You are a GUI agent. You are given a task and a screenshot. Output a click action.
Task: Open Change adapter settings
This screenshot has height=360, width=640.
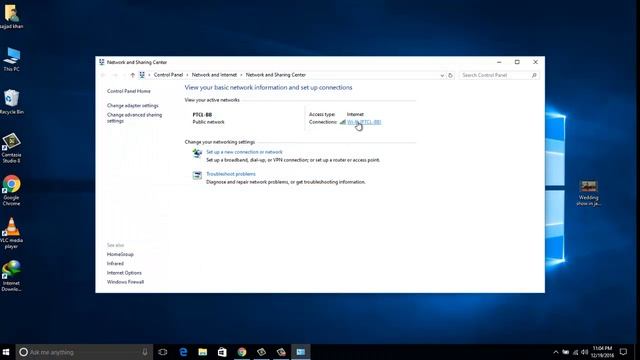(x=133, y=106)
